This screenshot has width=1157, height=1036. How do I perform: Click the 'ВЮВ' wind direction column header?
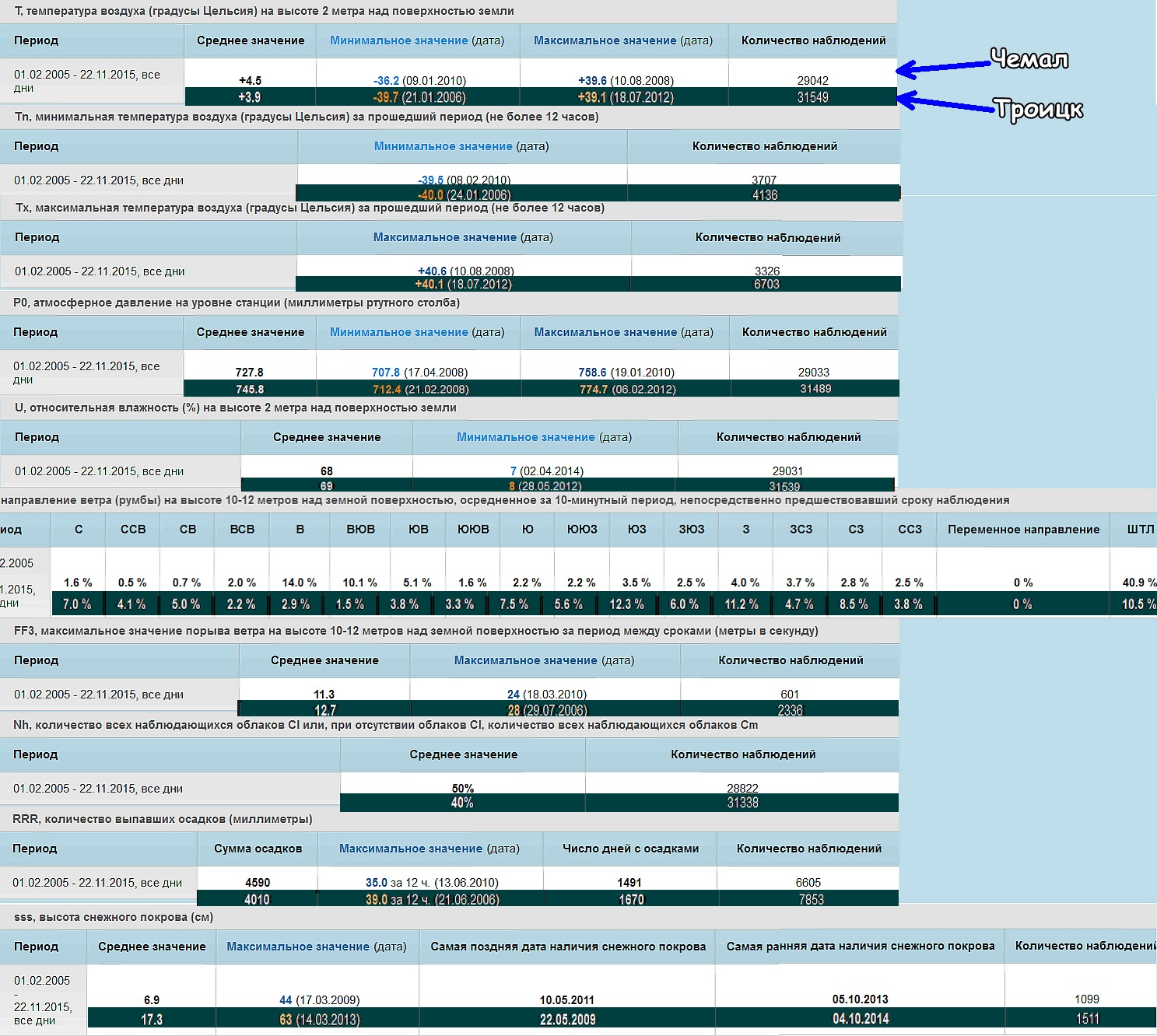click(x=360, y=530)
